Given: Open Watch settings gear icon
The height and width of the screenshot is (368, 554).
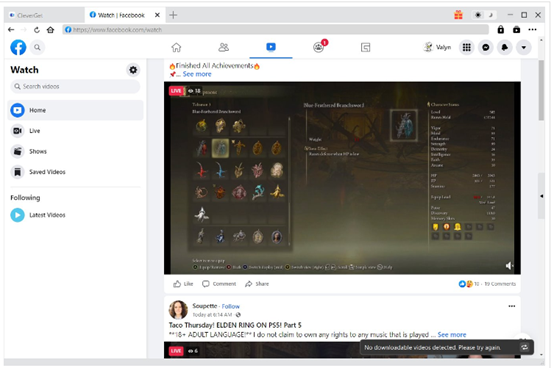Looking at the screenshot, I should coord(133,70).
